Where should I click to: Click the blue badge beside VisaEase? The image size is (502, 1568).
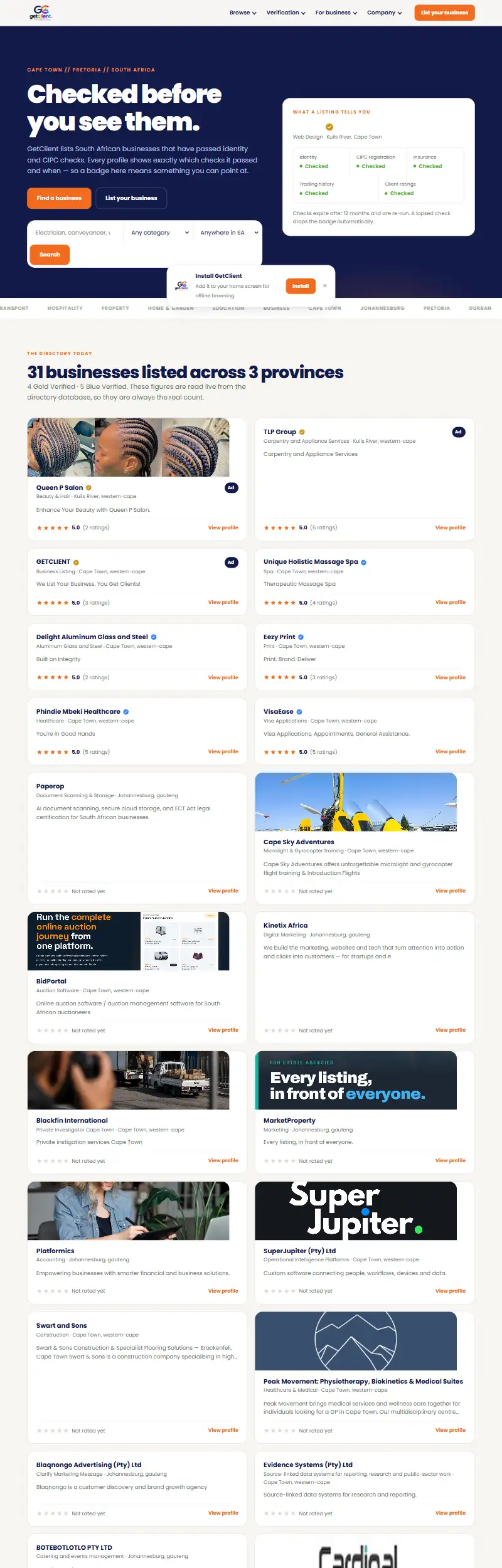point(299,712)
